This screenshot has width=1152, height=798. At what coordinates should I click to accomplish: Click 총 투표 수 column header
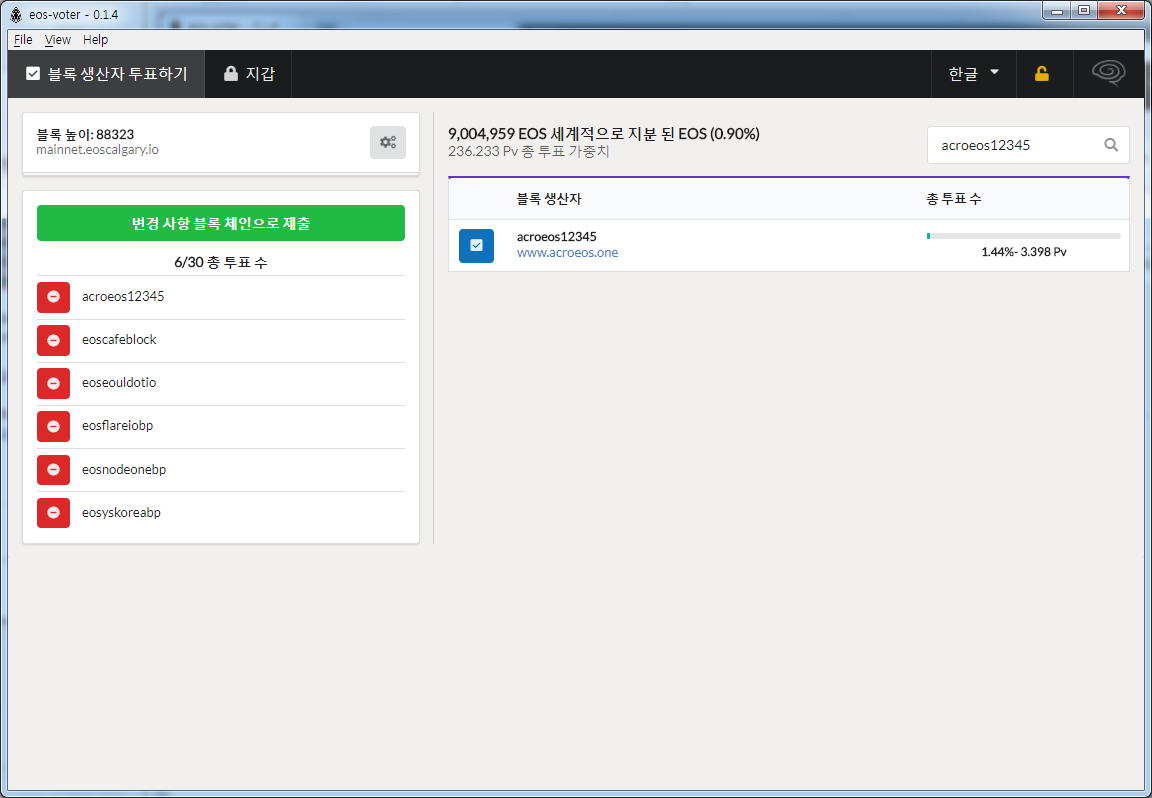(x=953, y=198)
